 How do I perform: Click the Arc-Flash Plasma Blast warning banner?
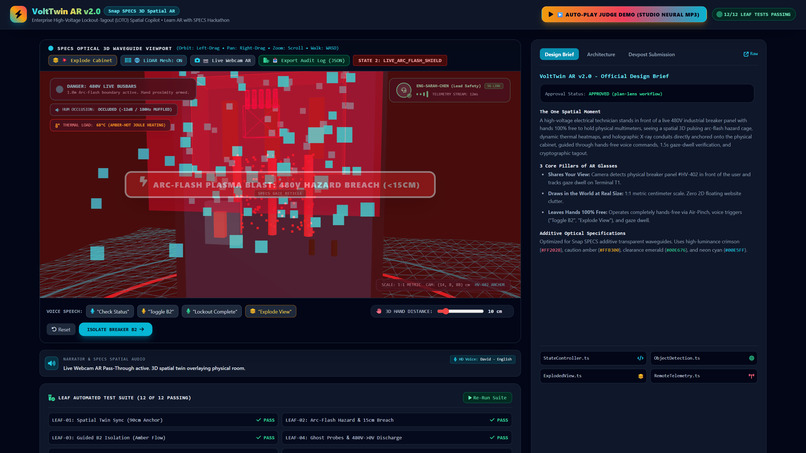coord(280,185)
